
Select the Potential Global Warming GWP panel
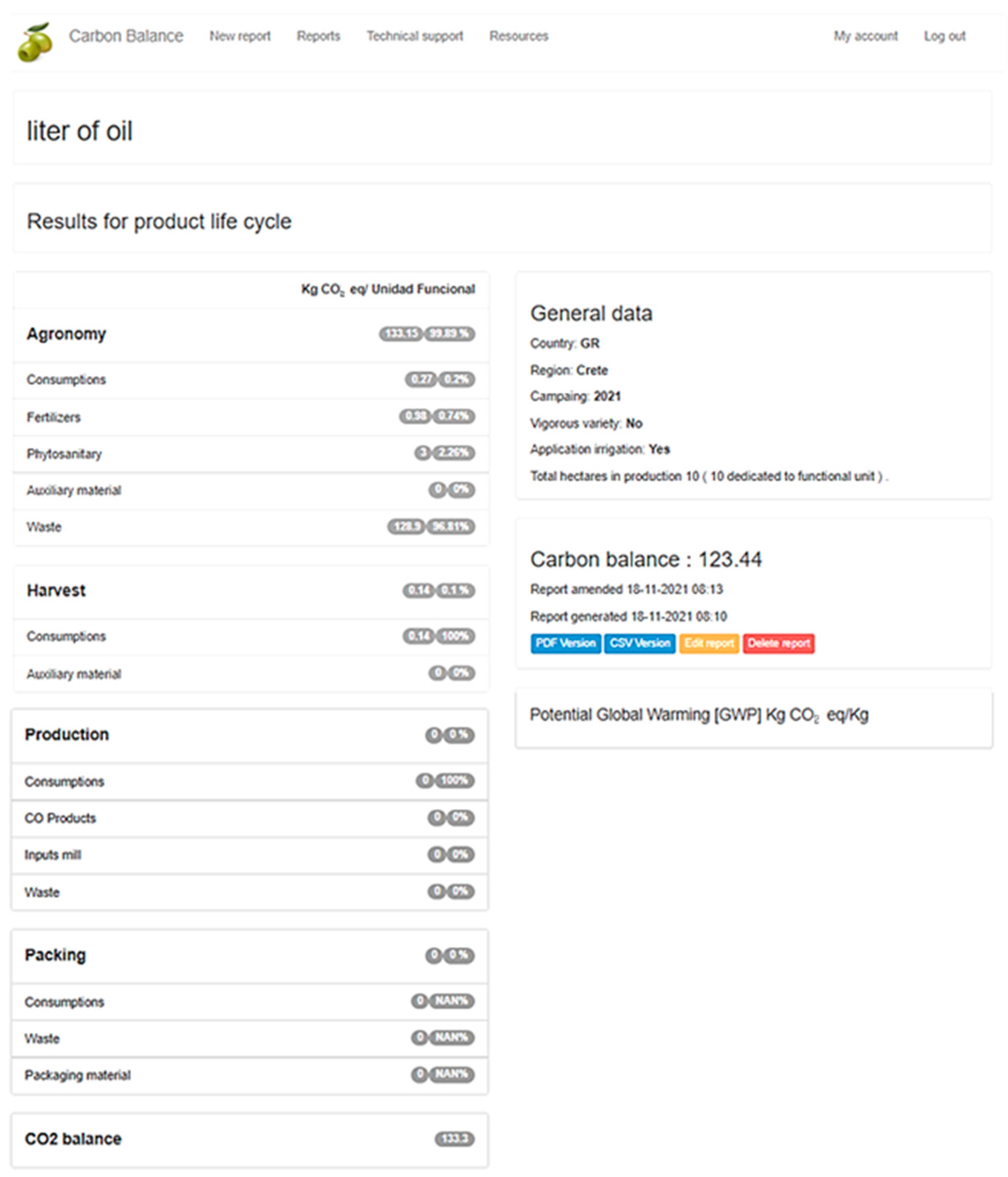tap(698, 715)
